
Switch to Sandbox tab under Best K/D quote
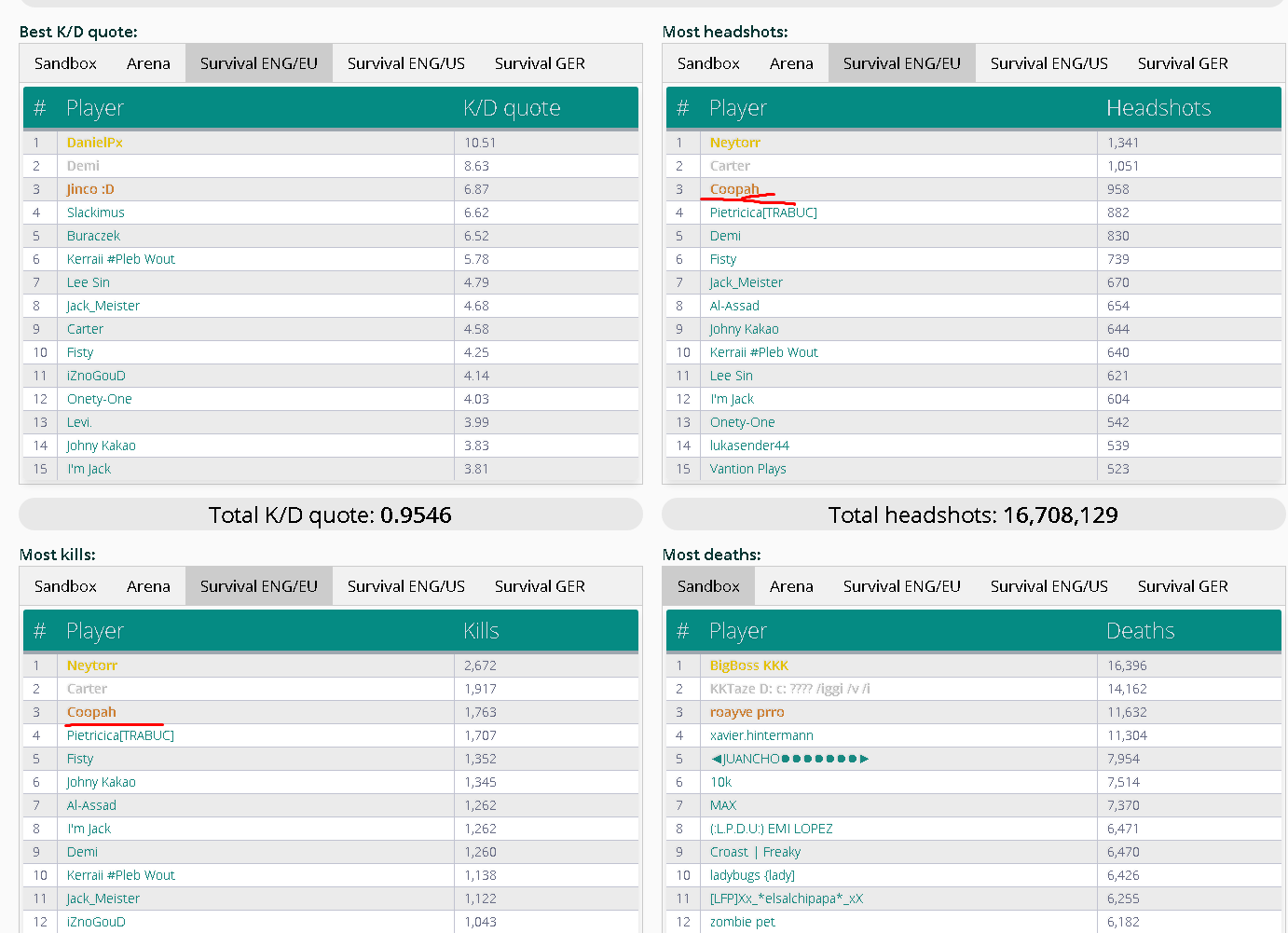click(x=65, y=63)
